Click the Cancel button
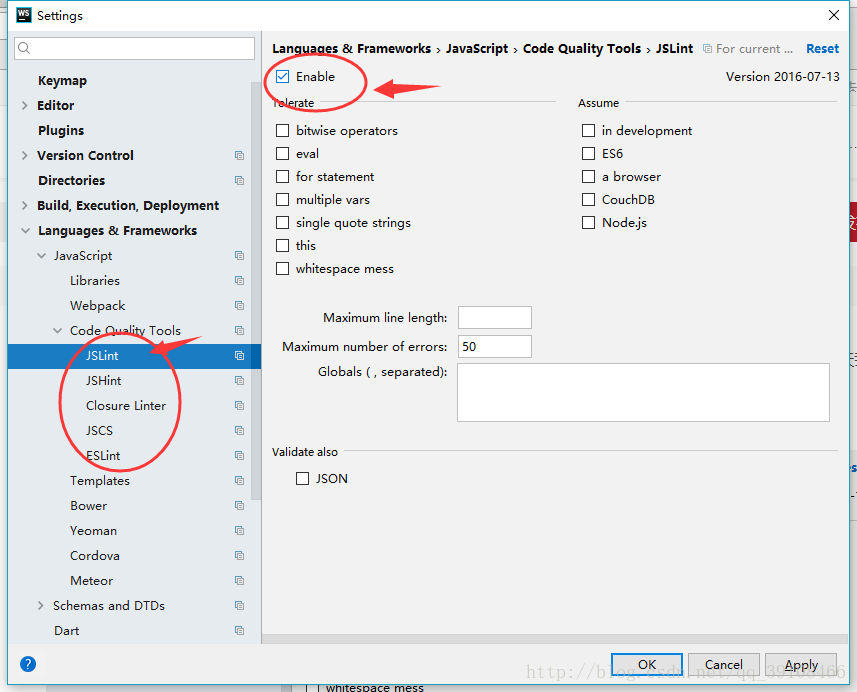 pos(724,664)
